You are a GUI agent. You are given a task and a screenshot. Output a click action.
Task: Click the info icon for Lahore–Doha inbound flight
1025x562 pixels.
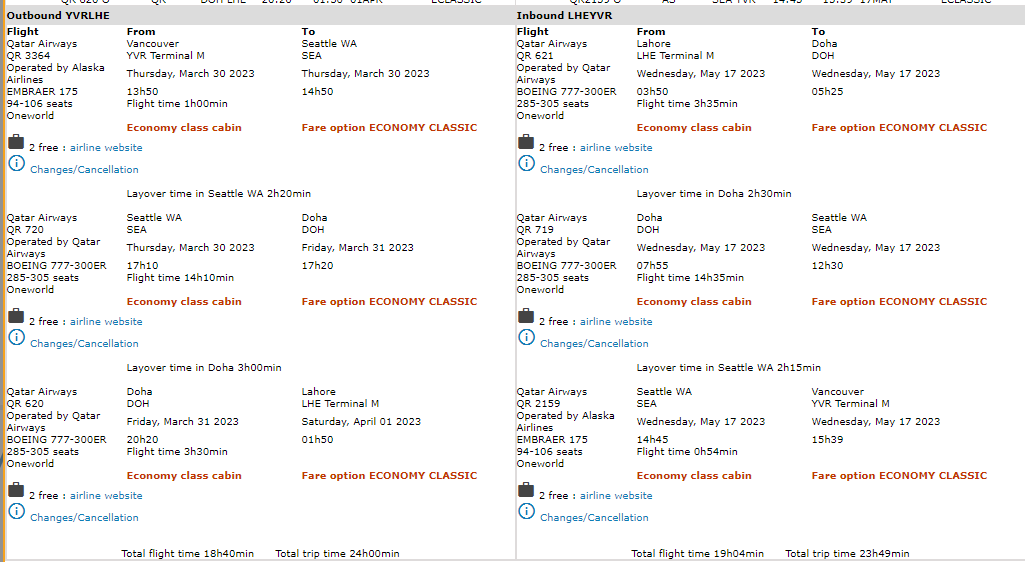coord(526,164)
